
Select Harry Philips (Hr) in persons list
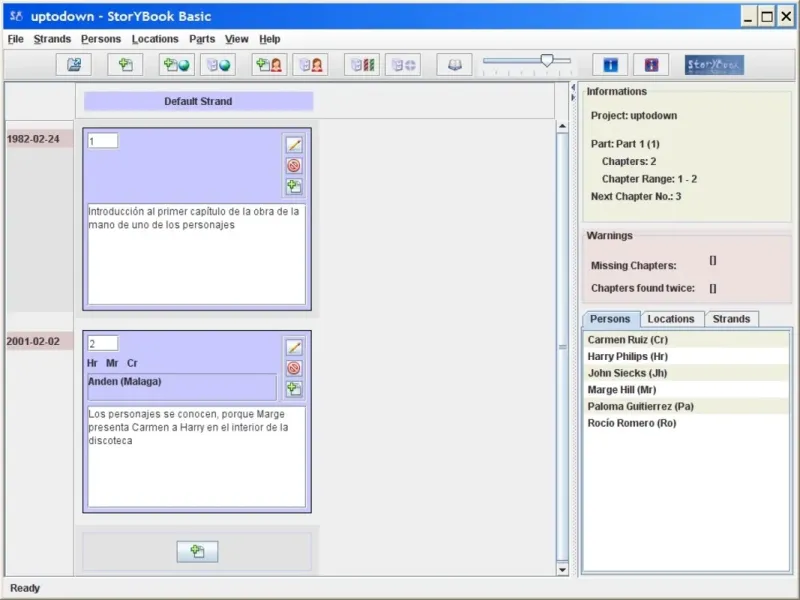tap(685, 356)
